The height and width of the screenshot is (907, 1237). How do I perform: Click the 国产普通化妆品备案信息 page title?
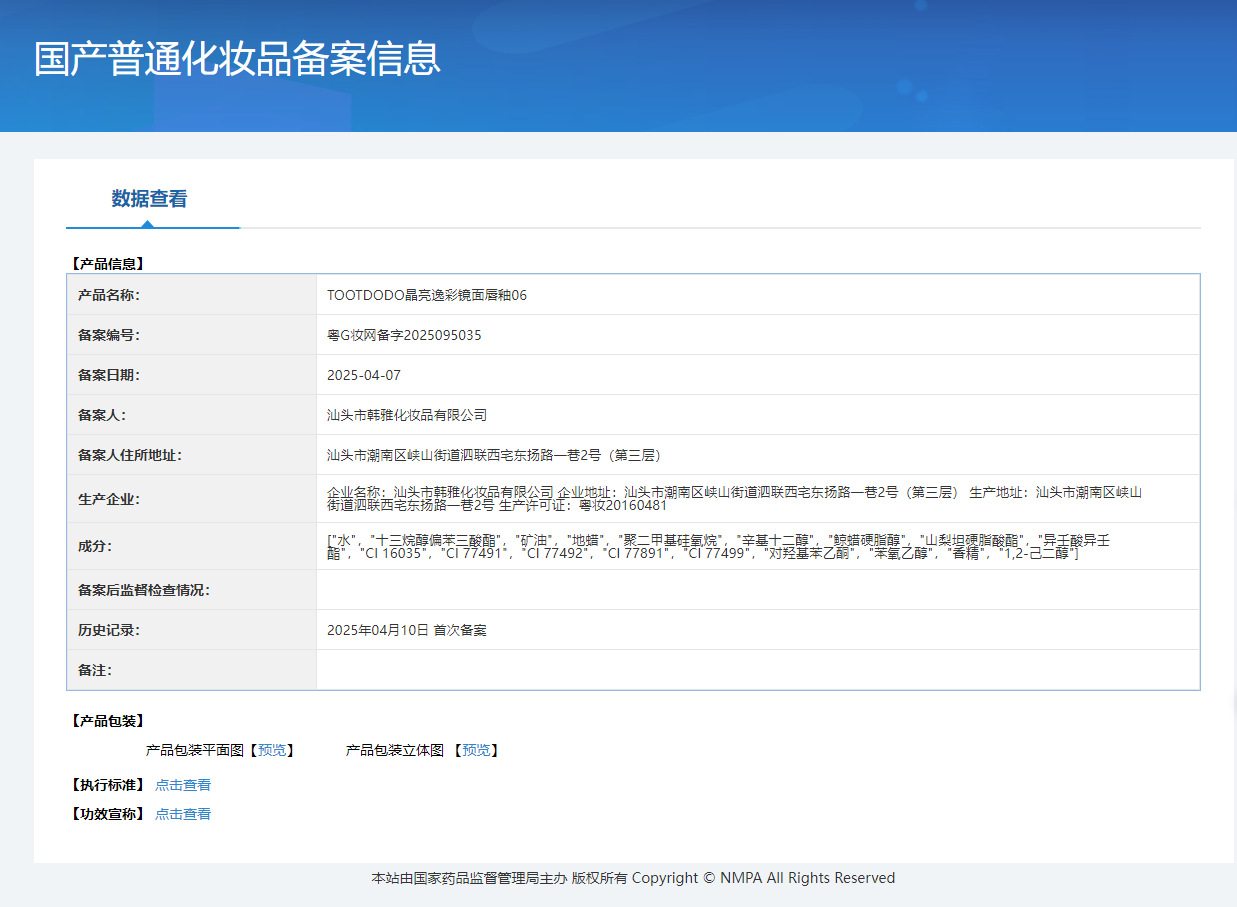[237, 59]
